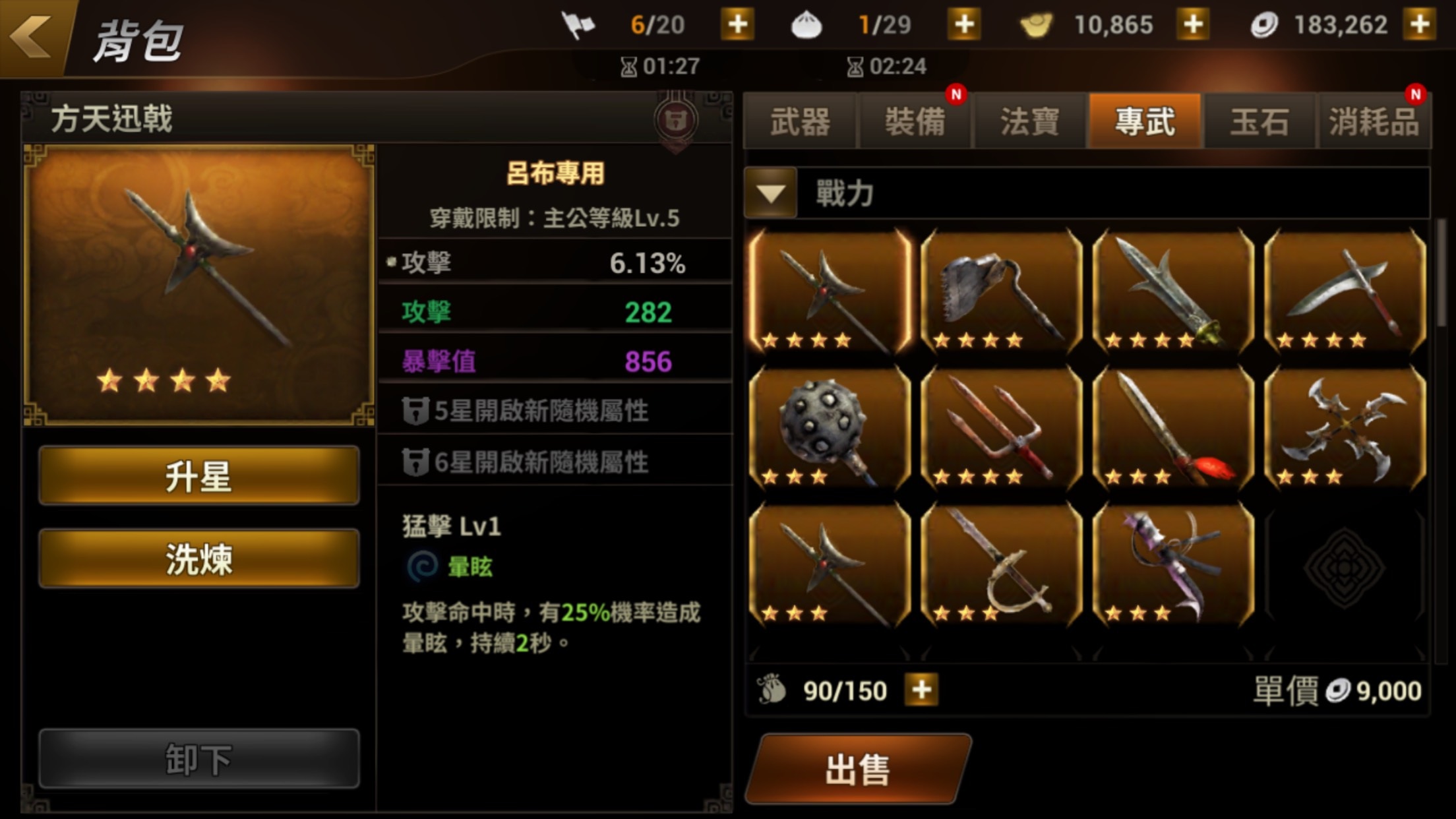Add steamed buns with the plus next to 1/29

point(964,25)
